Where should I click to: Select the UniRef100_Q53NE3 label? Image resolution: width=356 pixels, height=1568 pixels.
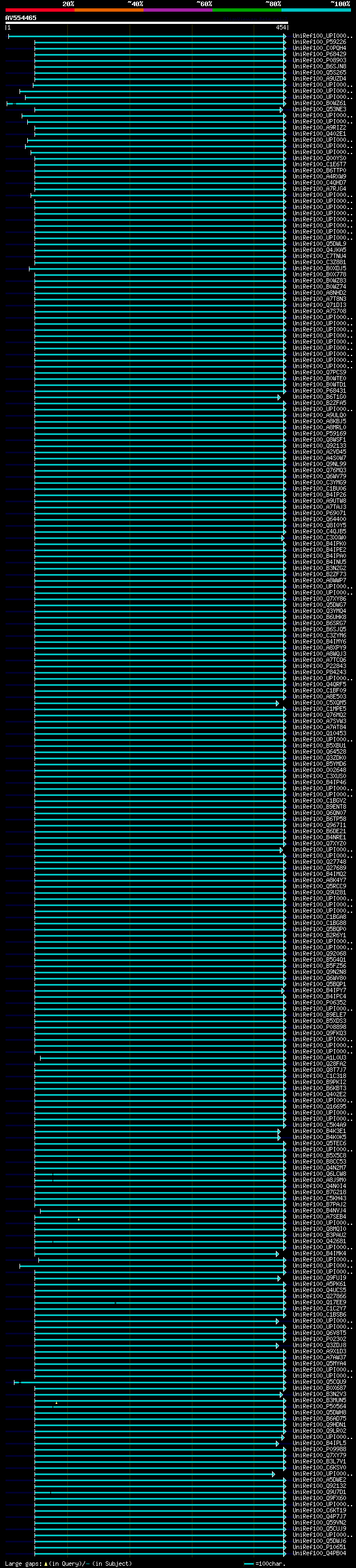click(319, 110)
